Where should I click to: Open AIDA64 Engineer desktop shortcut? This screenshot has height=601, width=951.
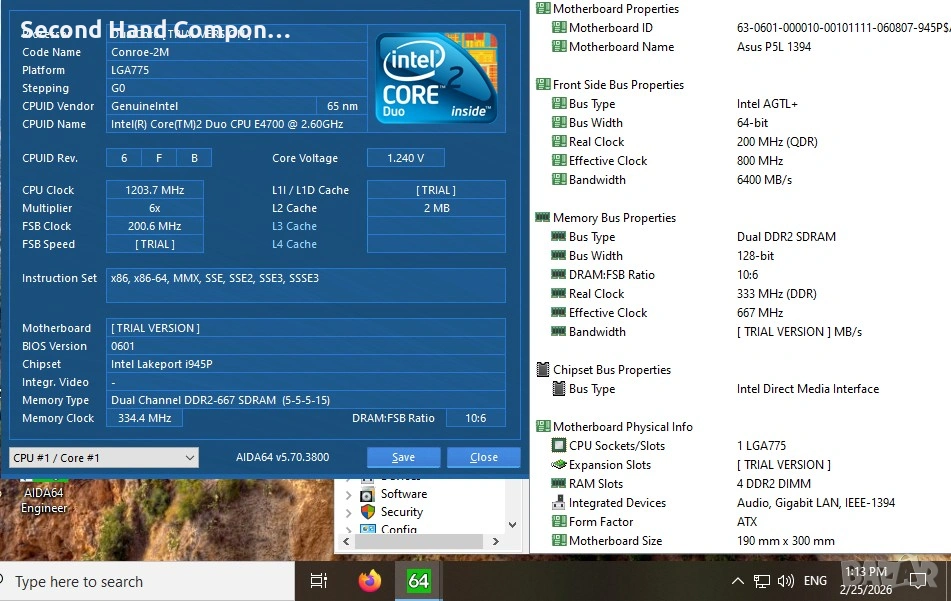(x=44, y=499)
